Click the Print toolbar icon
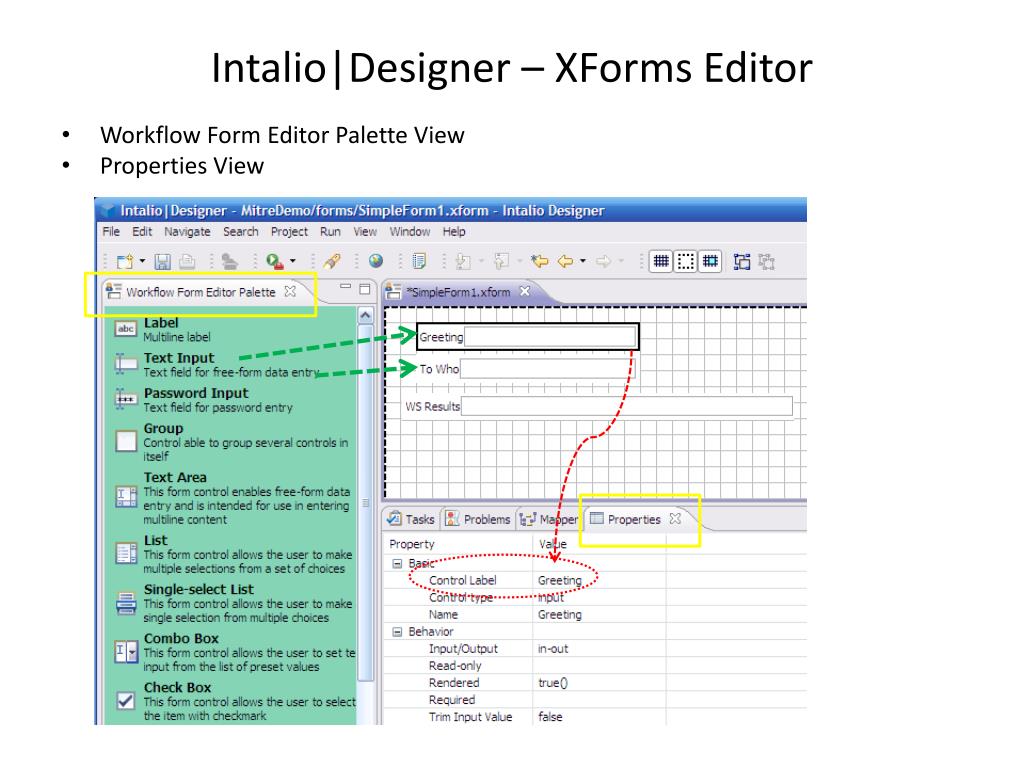The image size is (1024, 768). [x=187, y=262]
